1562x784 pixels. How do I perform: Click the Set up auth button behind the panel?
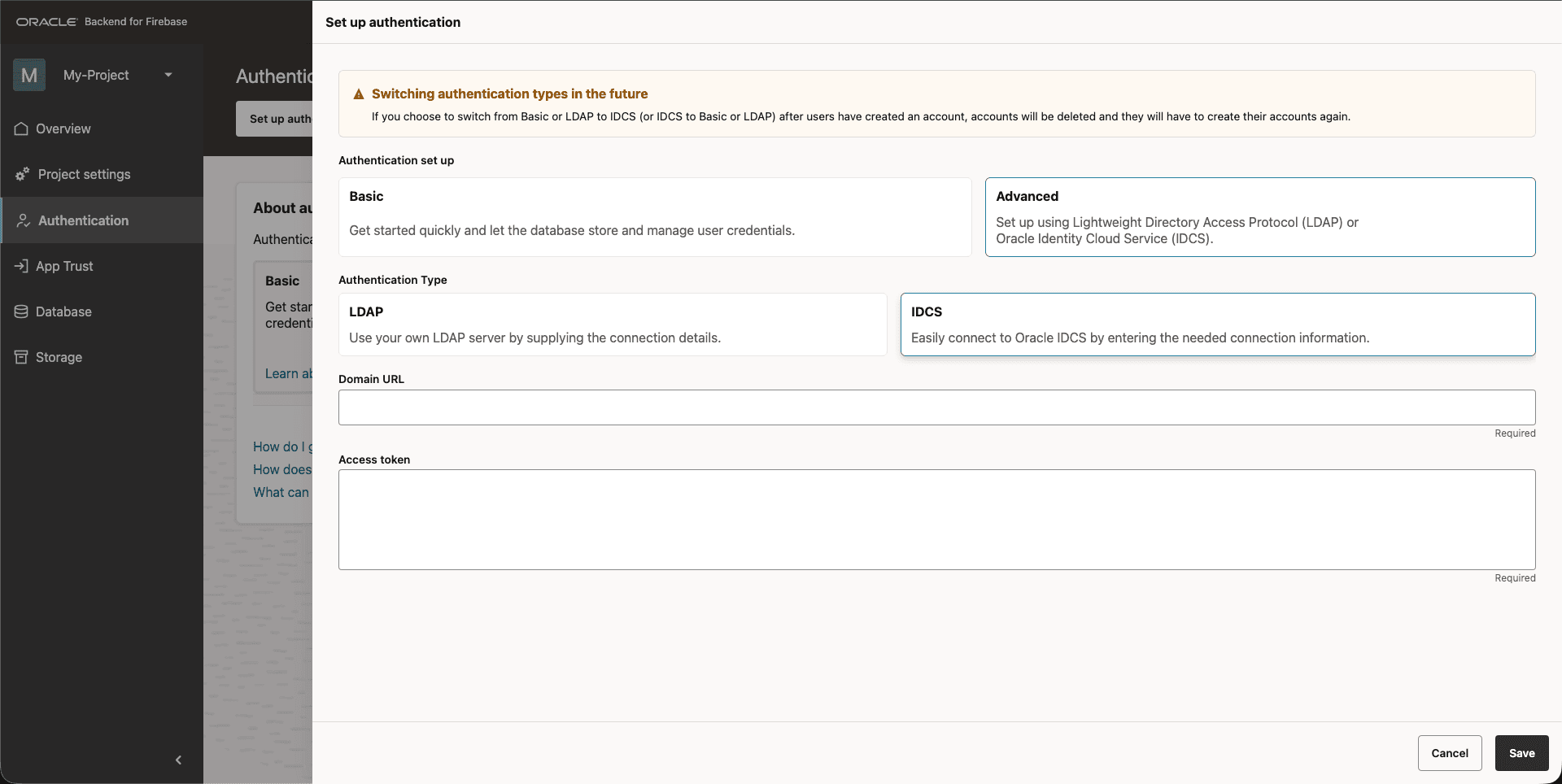click(275, 119)
